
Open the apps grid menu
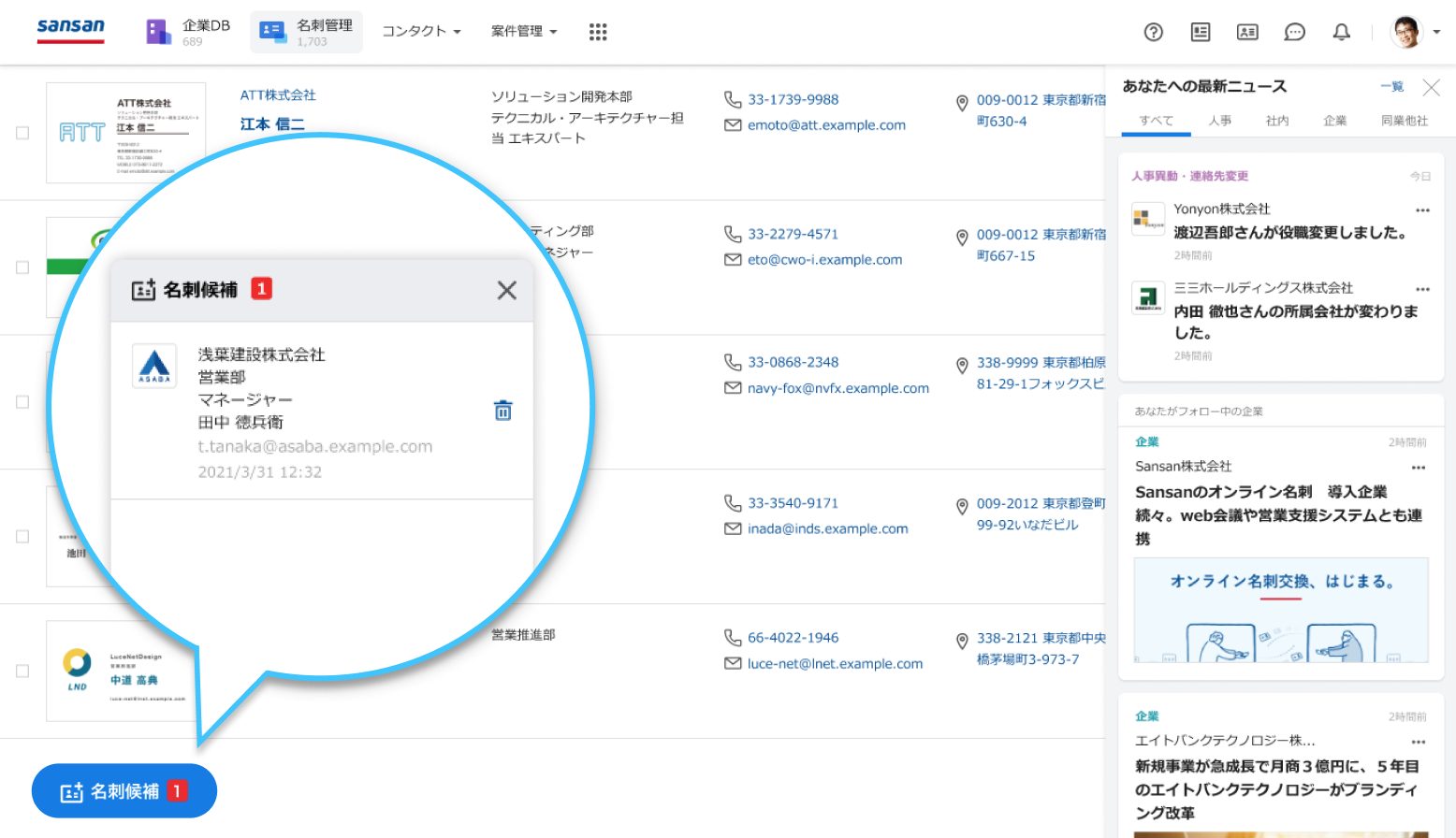tap(598, 32)
